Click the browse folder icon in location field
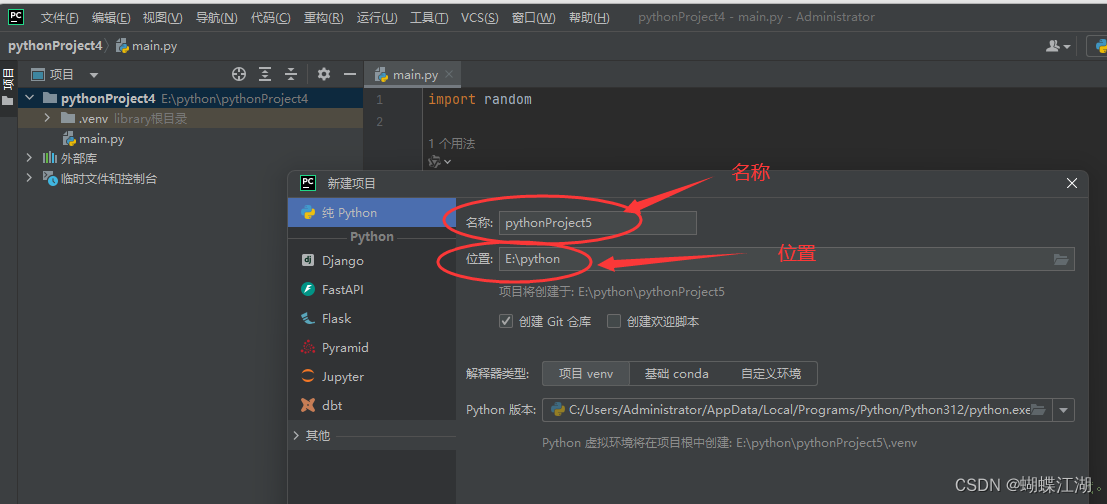The width and height of the screenshot is (1107, 504). [1061, 259]
